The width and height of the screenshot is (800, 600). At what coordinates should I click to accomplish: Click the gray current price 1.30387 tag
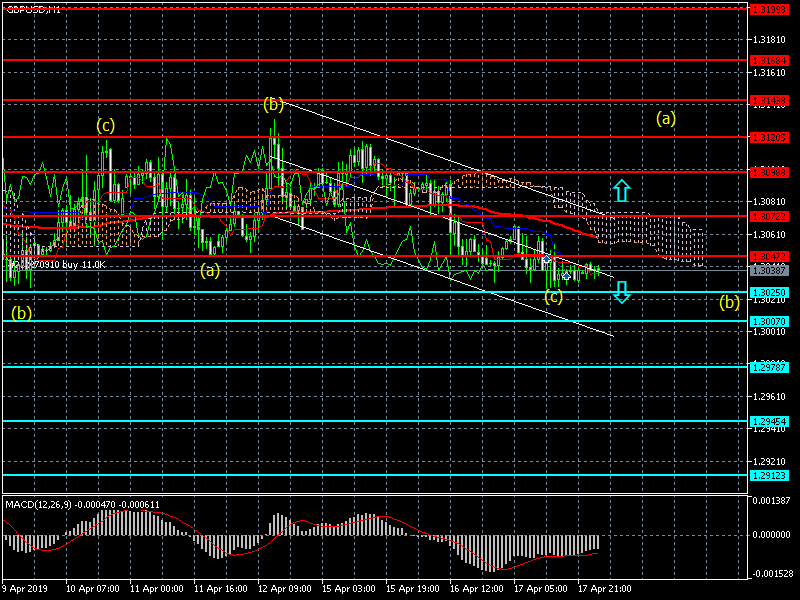point(769,270)
